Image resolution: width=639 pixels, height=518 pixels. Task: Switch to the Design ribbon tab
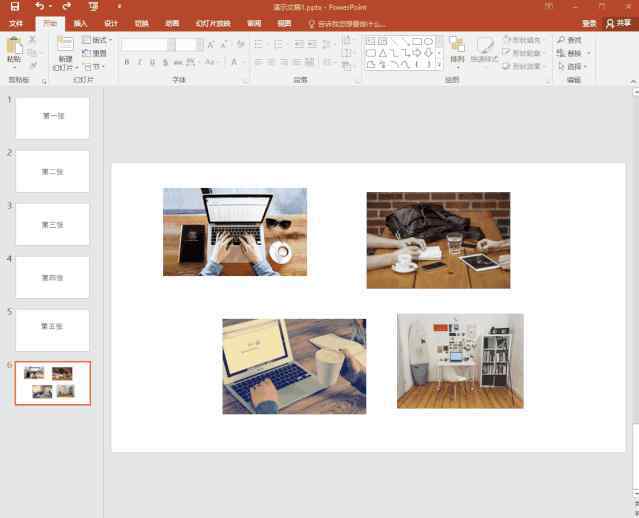pos(111,23)
